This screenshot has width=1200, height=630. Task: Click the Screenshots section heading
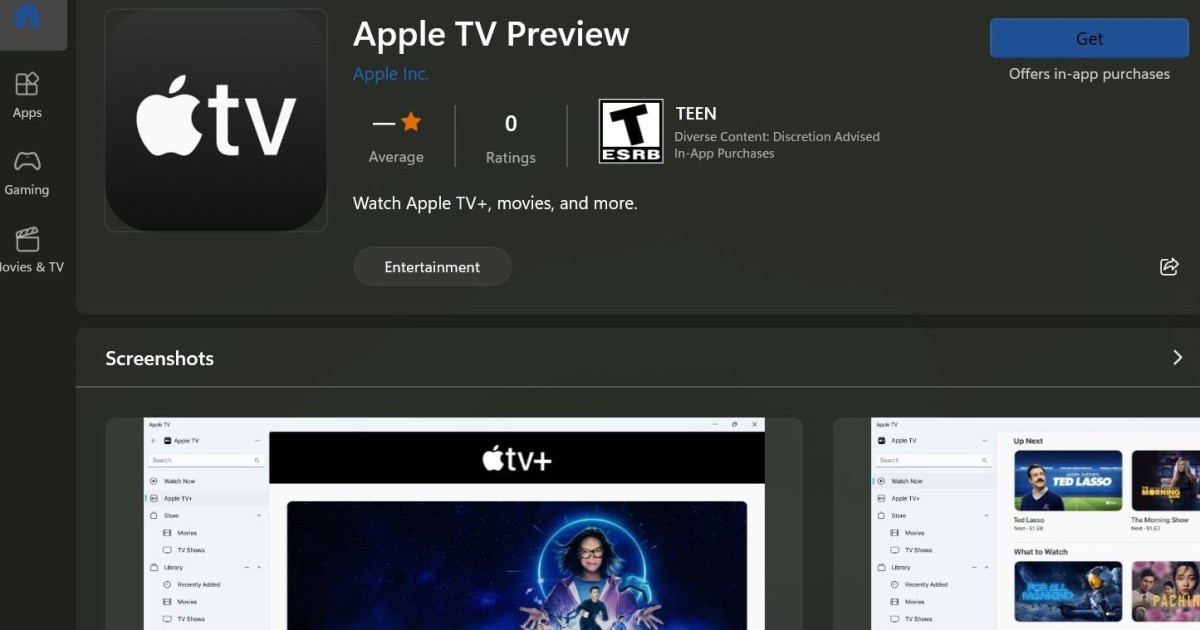click(160, 358)
